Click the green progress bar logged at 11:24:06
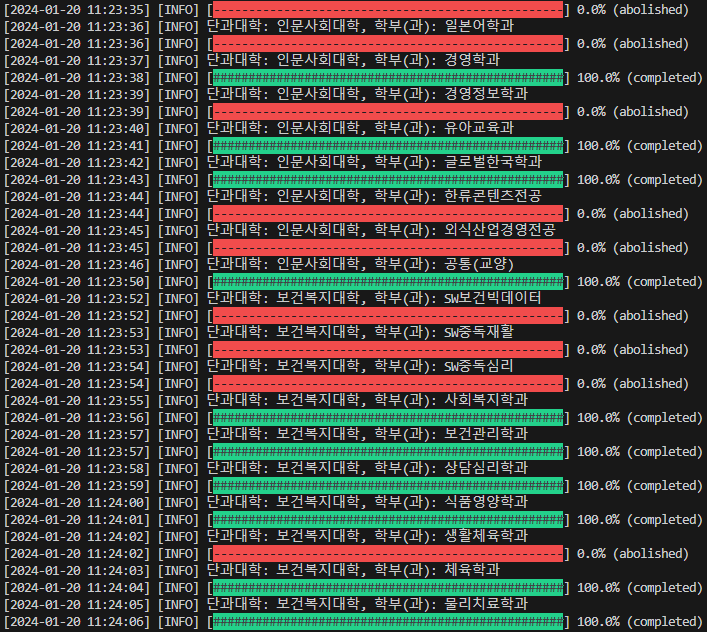Viewport: 707px width, 632px height. 388,622
